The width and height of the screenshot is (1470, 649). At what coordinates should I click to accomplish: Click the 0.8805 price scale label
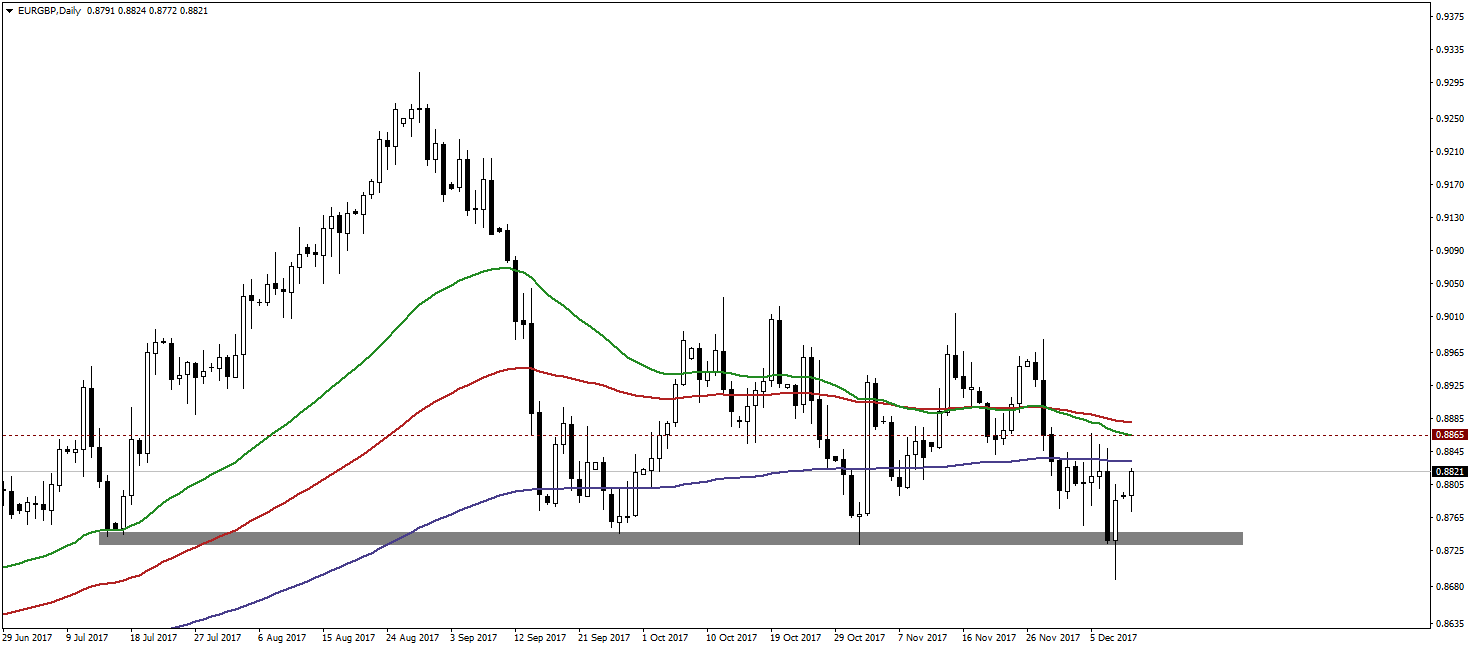click(x=1451, y=485)
